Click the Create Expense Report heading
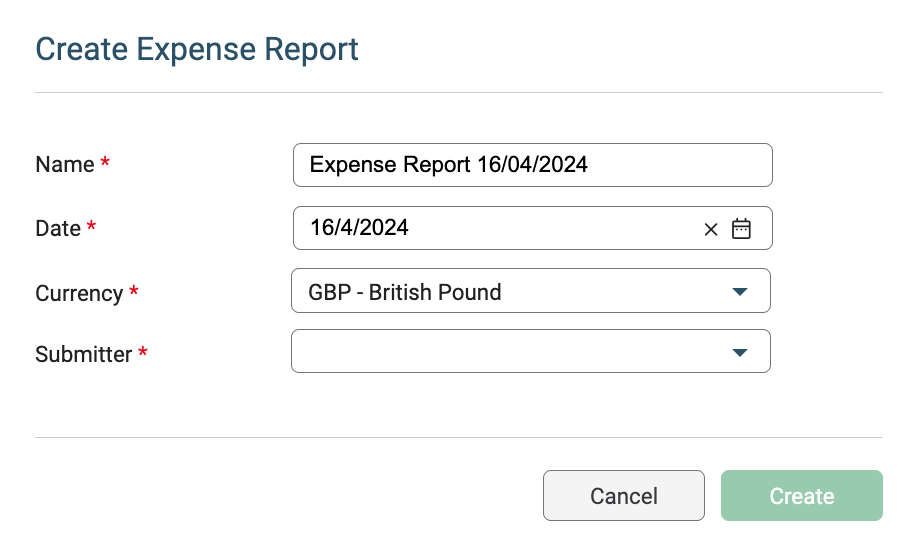 click(197, 49)
